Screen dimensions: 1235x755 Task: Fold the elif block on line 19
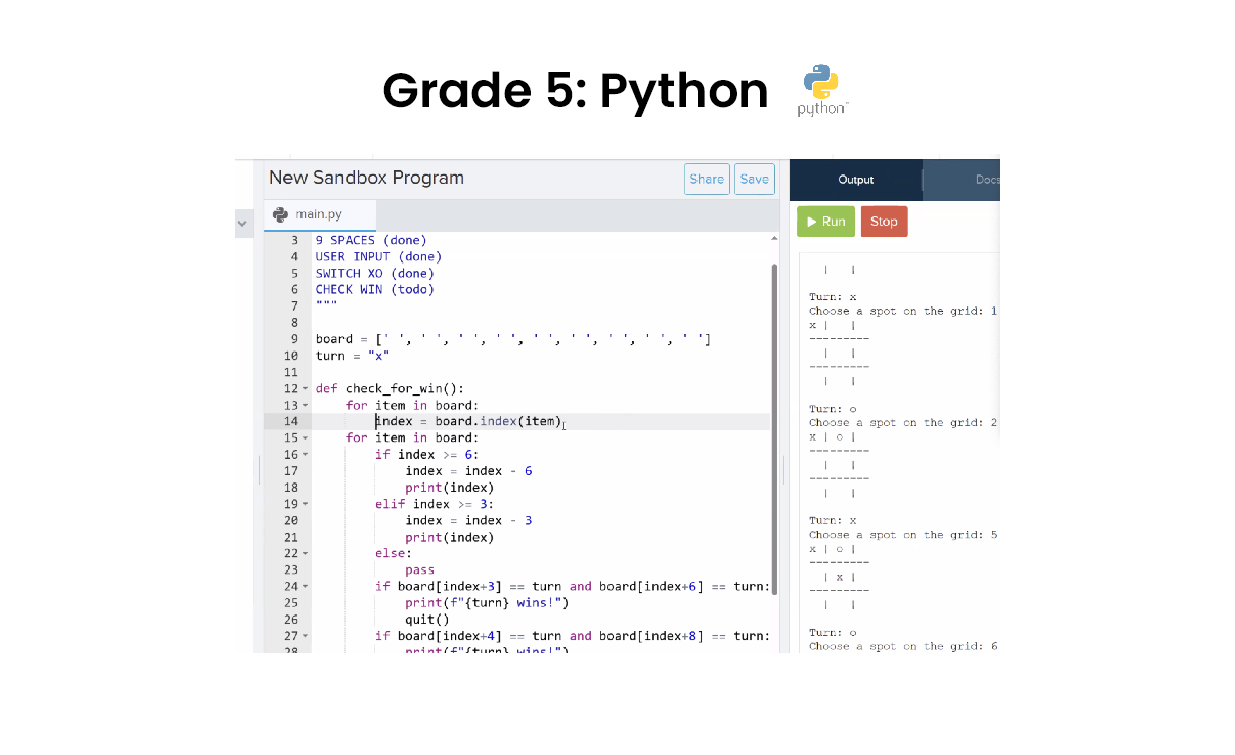click(305, 503)
